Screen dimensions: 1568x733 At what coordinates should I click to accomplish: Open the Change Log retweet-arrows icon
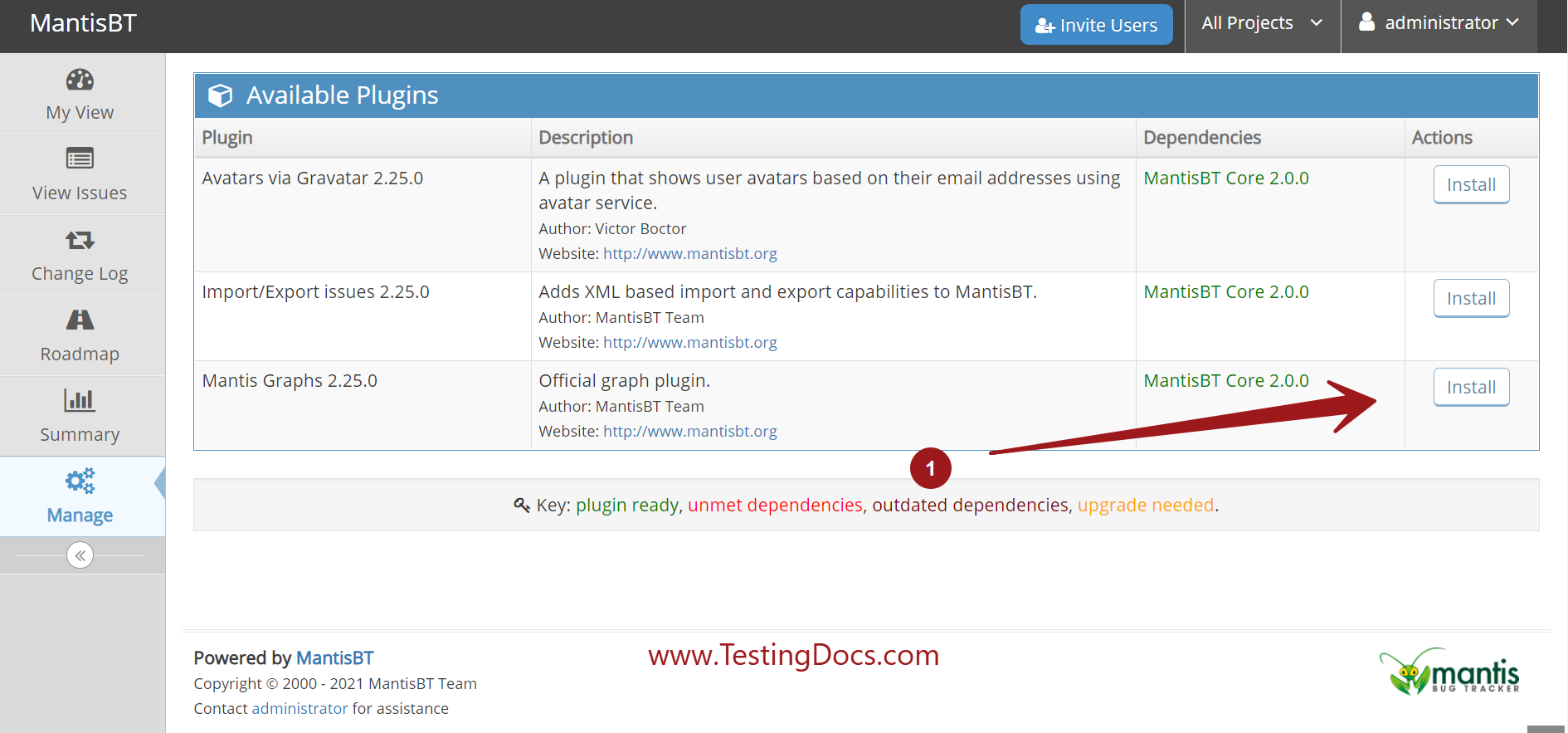coord(80,240)
